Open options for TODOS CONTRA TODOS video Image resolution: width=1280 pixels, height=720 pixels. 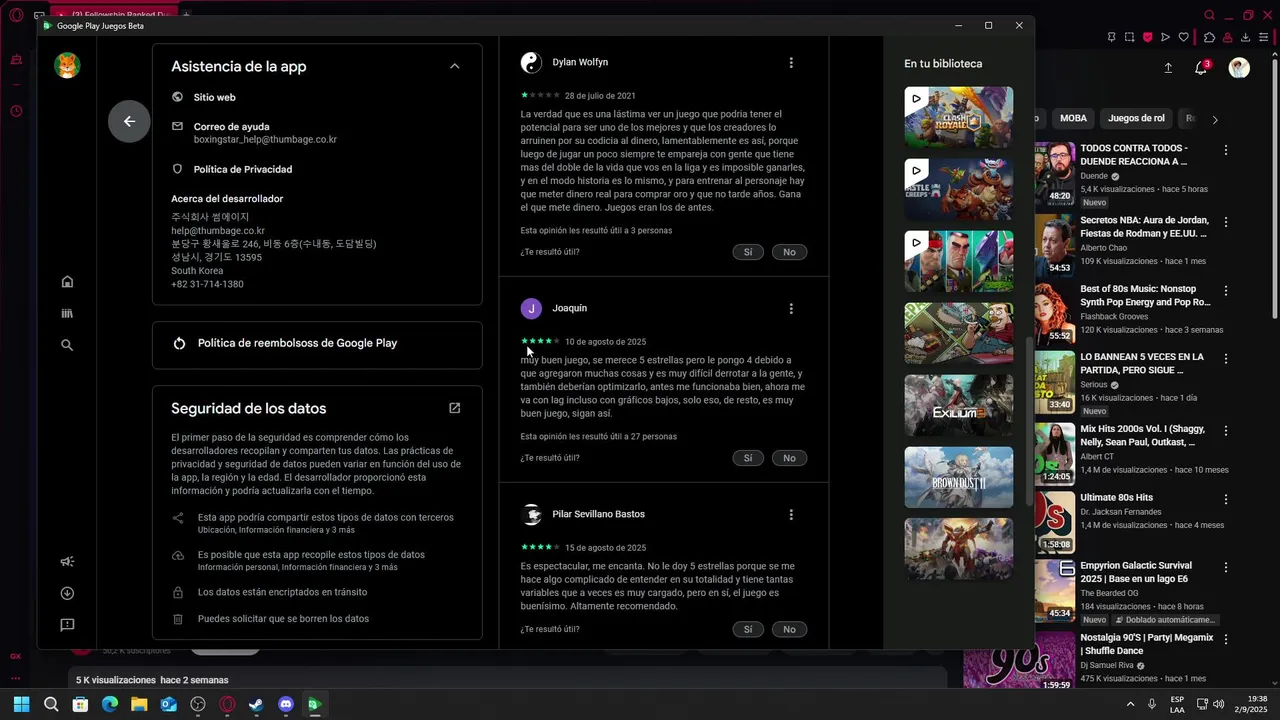click(1226, 150)
